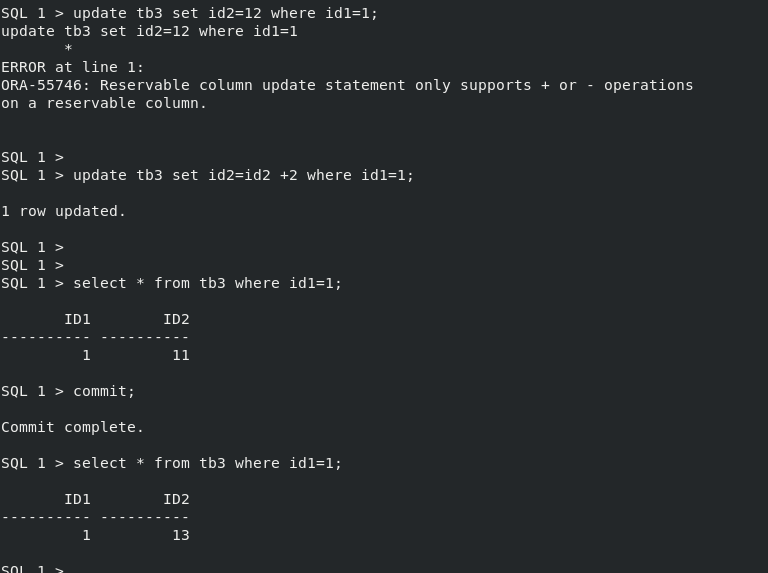Select the ID2 value 11

(180, 355)
